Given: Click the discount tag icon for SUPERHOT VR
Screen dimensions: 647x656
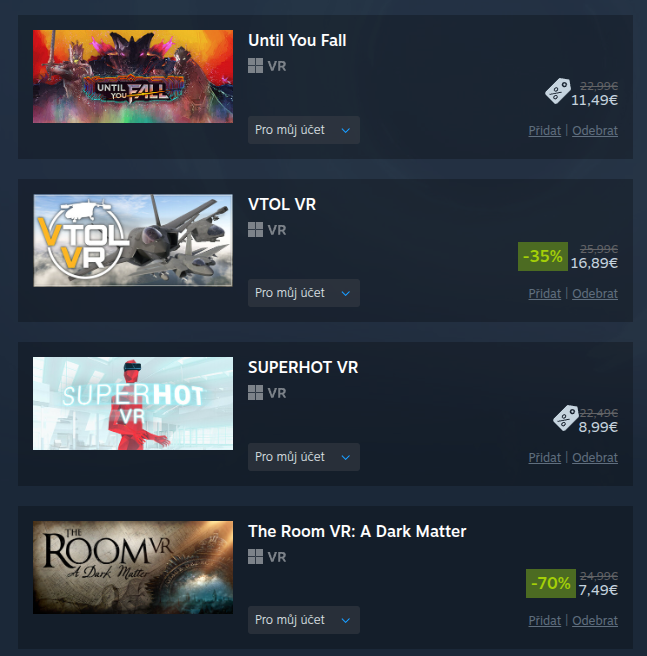Looking at the screenshot, I should pyautogui.click(x=566, y=418).
